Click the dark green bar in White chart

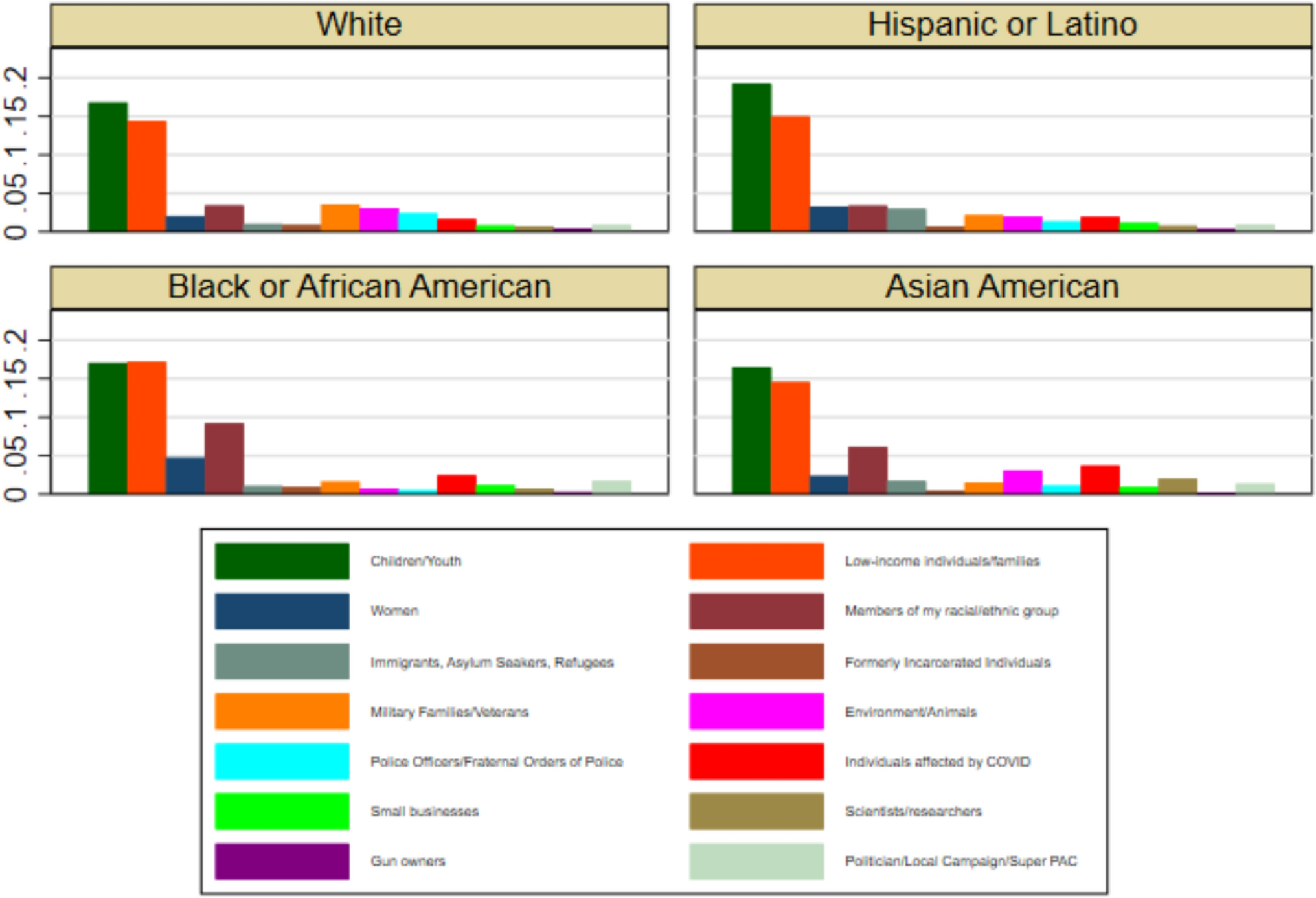pyautogui.click(x=108, y=167)
